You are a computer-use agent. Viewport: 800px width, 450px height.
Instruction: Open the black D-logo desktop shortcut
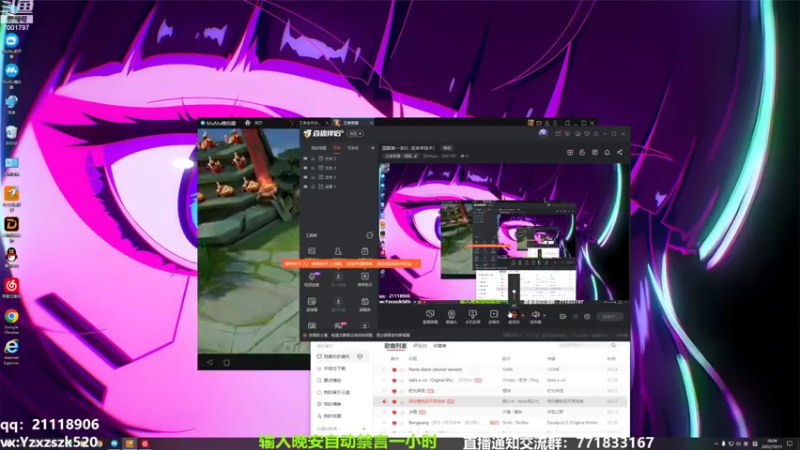pyautogui.click(x=11, y=227)
